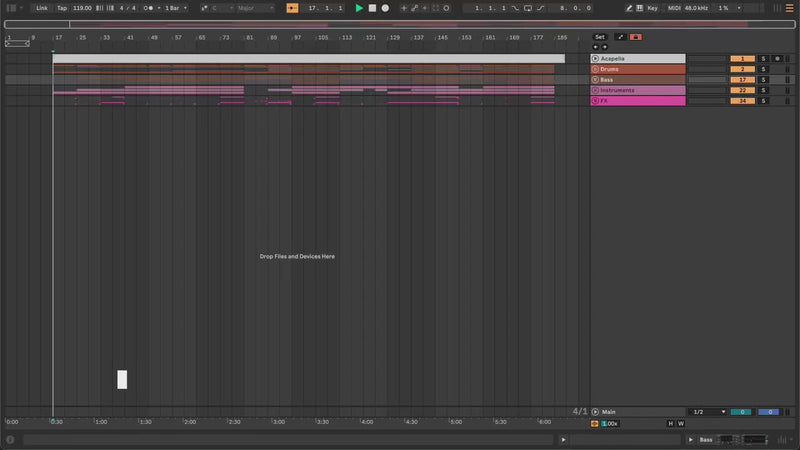Solo the Drums track

762,69
